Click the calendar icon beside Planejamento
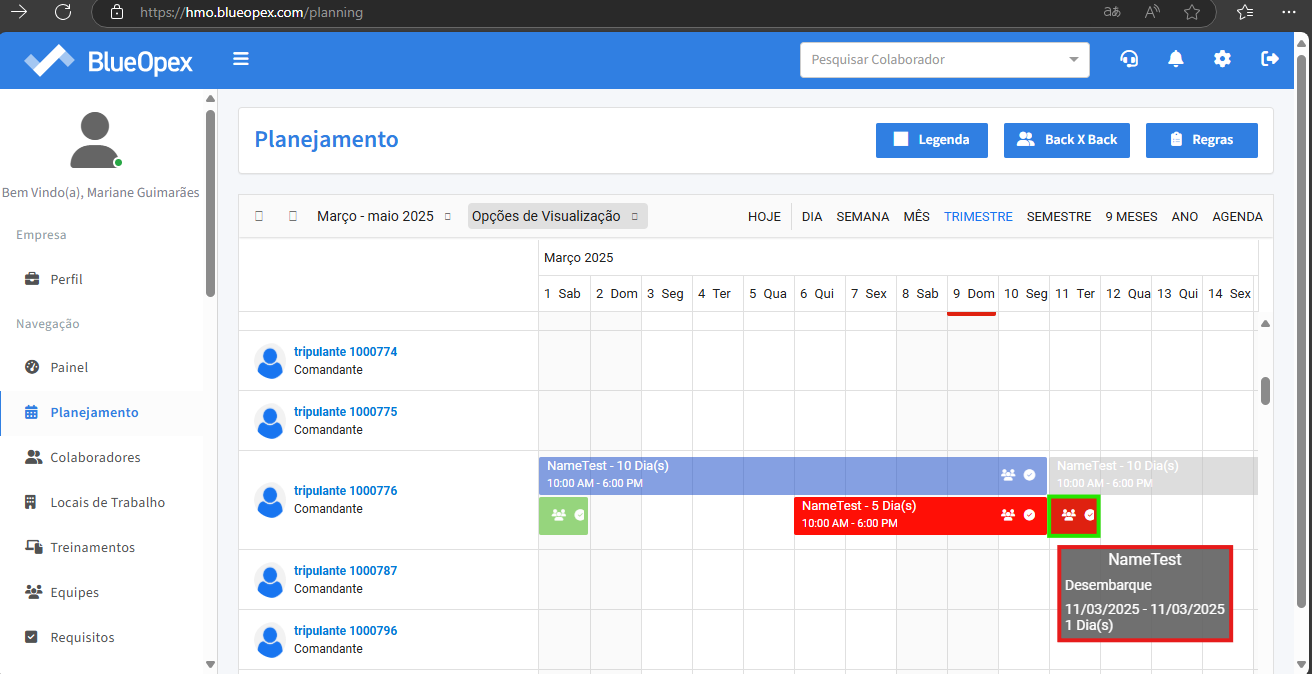Image resolution: width=1312 pixels, height=674 pixels. click(x=32, y=412)
